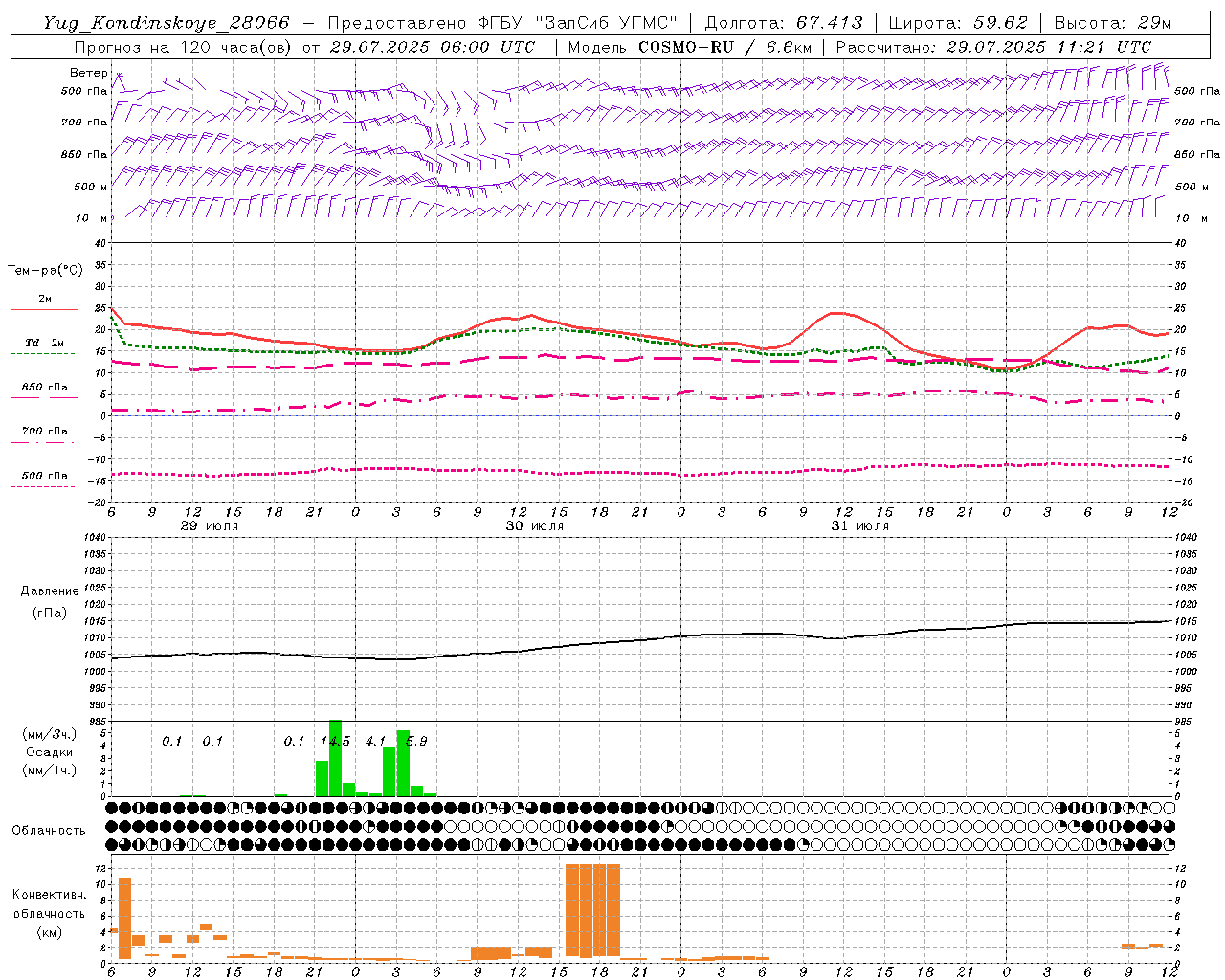1225x980 pixels.
Task: Click the black pressure curve
Action: point(641,641)
